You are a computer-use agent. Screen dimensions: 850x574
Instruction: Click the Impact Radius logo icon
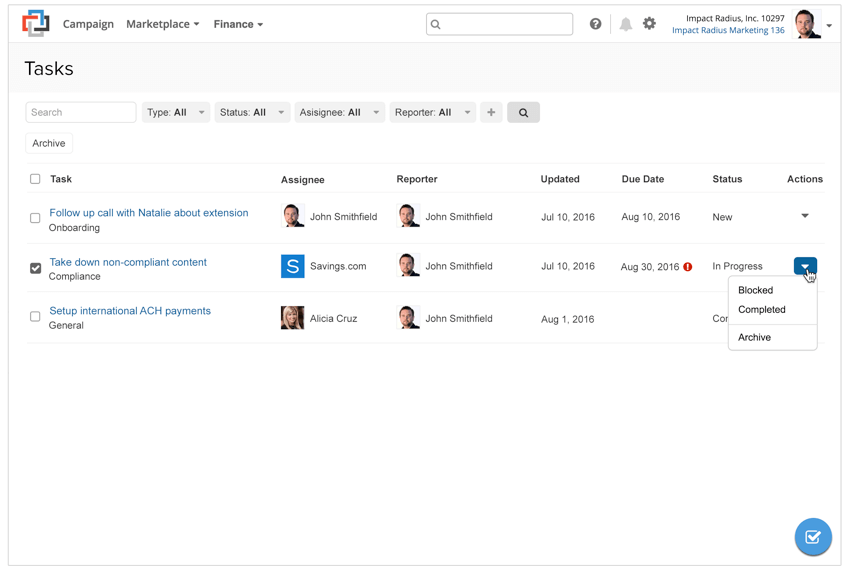(x=36, y=23)
